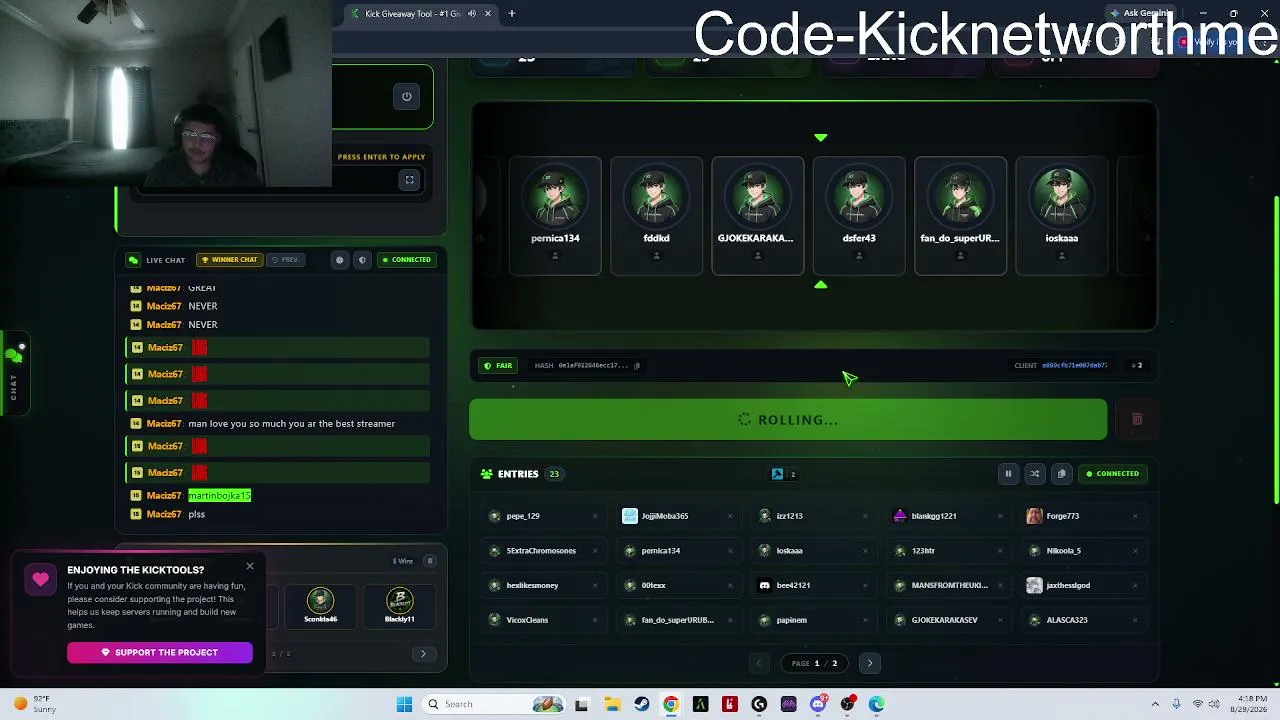Click the power button icon in the top panel
1280x720 pixels.
point(407,97)
